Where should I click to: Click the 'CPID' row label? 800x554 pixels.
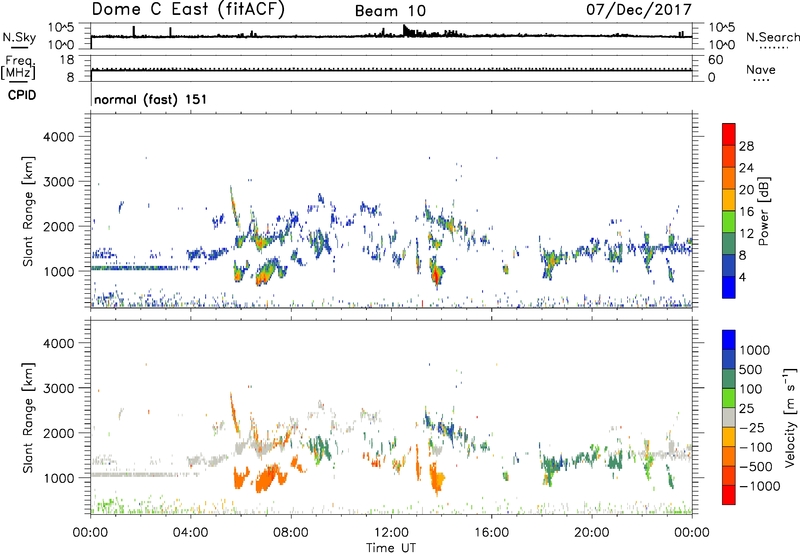pyautogui.click(x=21, y=95)
